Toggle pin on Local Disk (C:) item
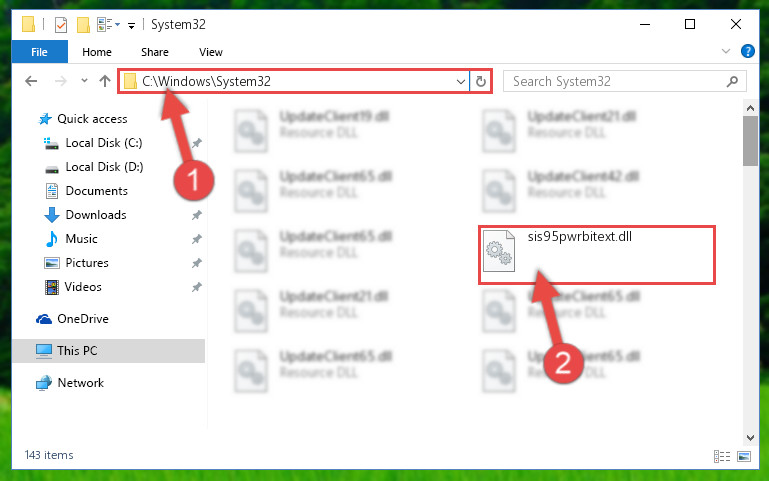The image size is (769, 481). [197, 143]
